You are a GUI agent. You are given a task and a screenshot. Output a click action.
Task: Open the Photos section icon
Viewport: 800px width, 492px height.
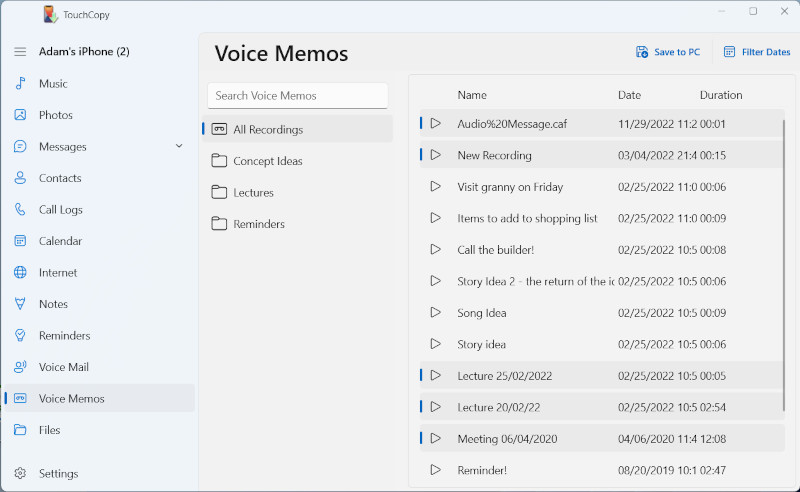(x=20, y=115)
